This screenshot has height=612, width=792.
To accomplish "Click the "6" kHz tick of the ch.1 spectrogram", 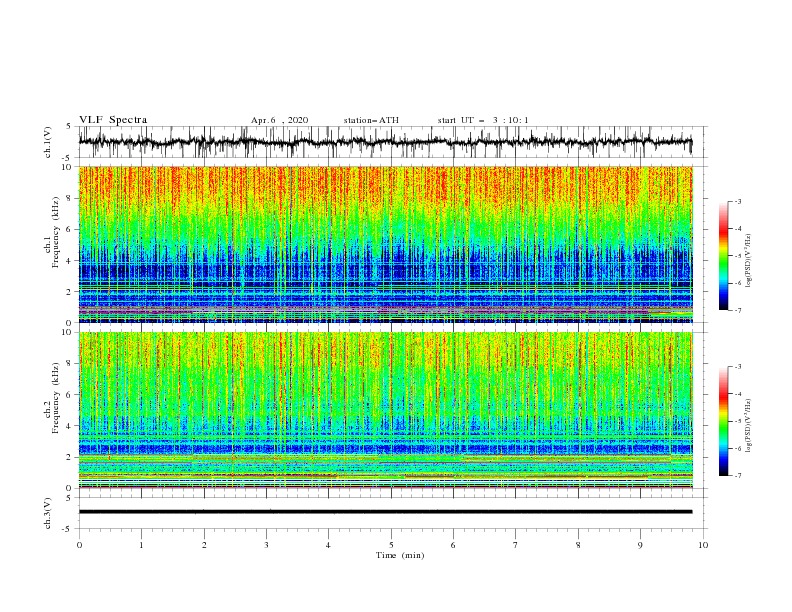I will 70,229.
